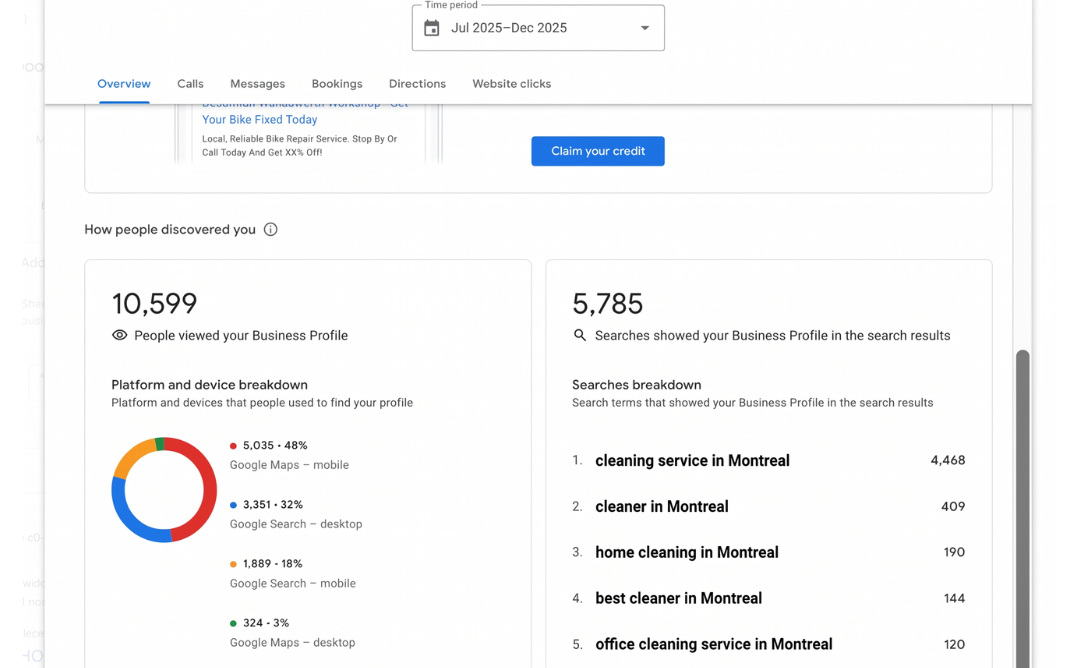1080x668 pixels.
Task: Click the Platform and device breakdown heading
Action: [x=209, y=385]
